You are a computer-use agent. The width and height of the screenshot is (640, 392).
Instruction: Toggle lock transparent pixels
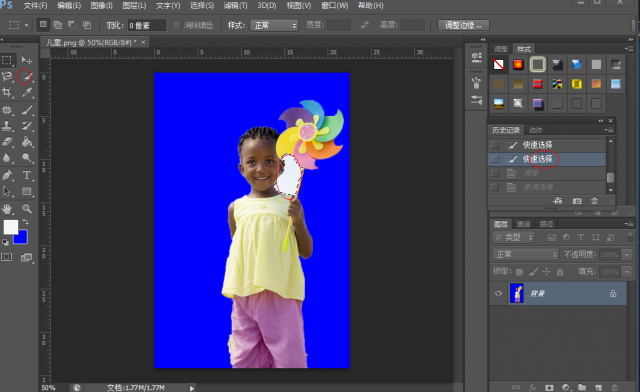(x=520, y=272)
